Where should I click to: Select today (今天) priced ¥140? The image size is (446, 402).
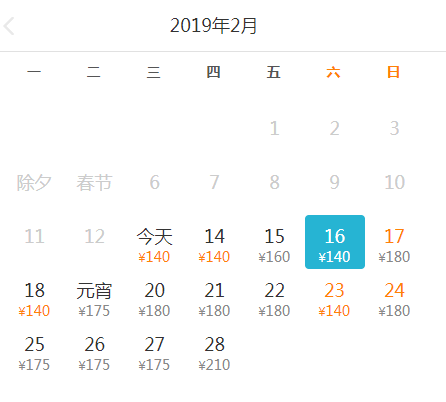click(x=154, y=242)
